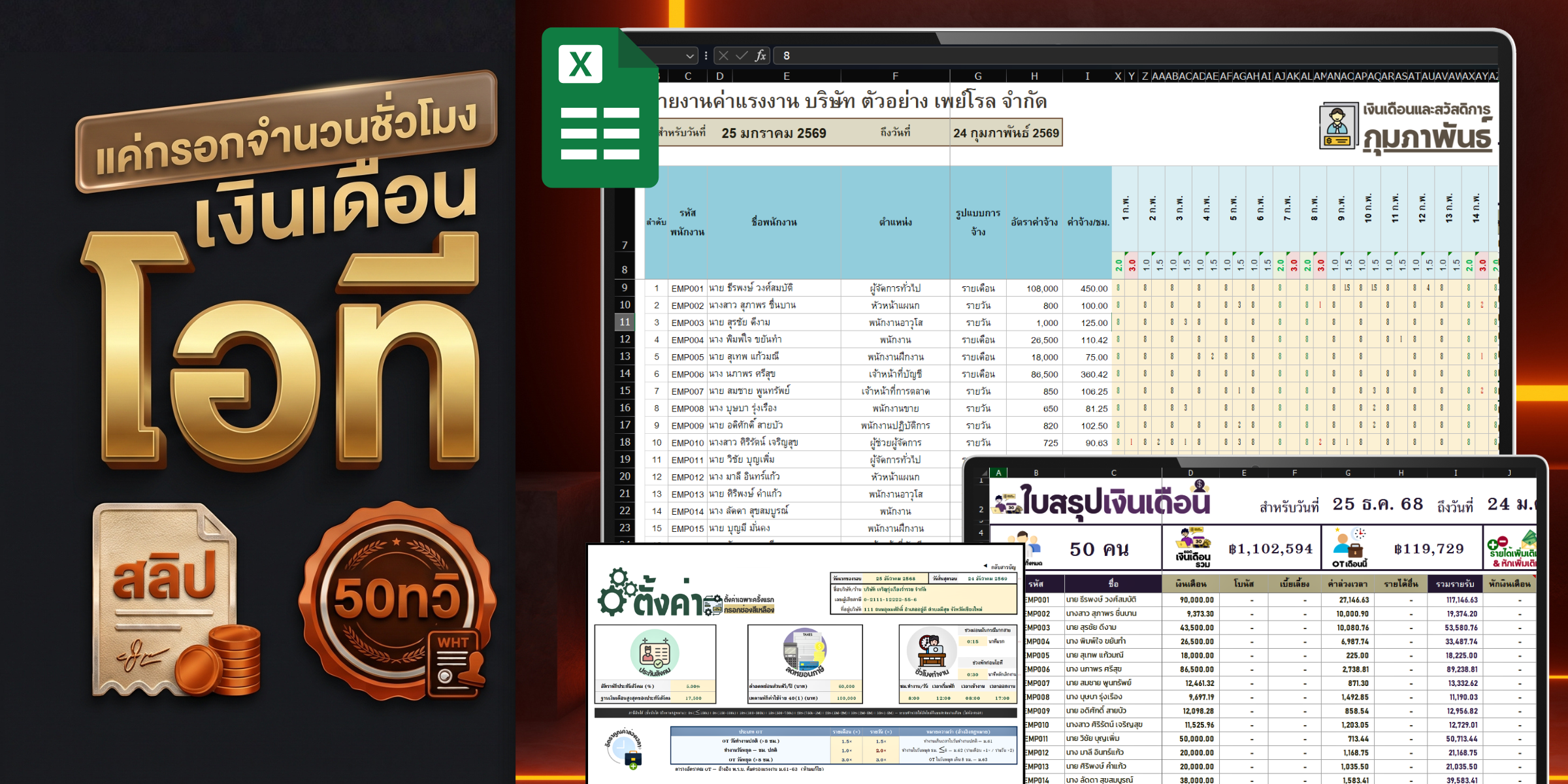The width and height of the screenshot is (1568, 784).
Task: Click position cell ผู้จัดการทั่วไป for EMP001
Action: point(895,288)
